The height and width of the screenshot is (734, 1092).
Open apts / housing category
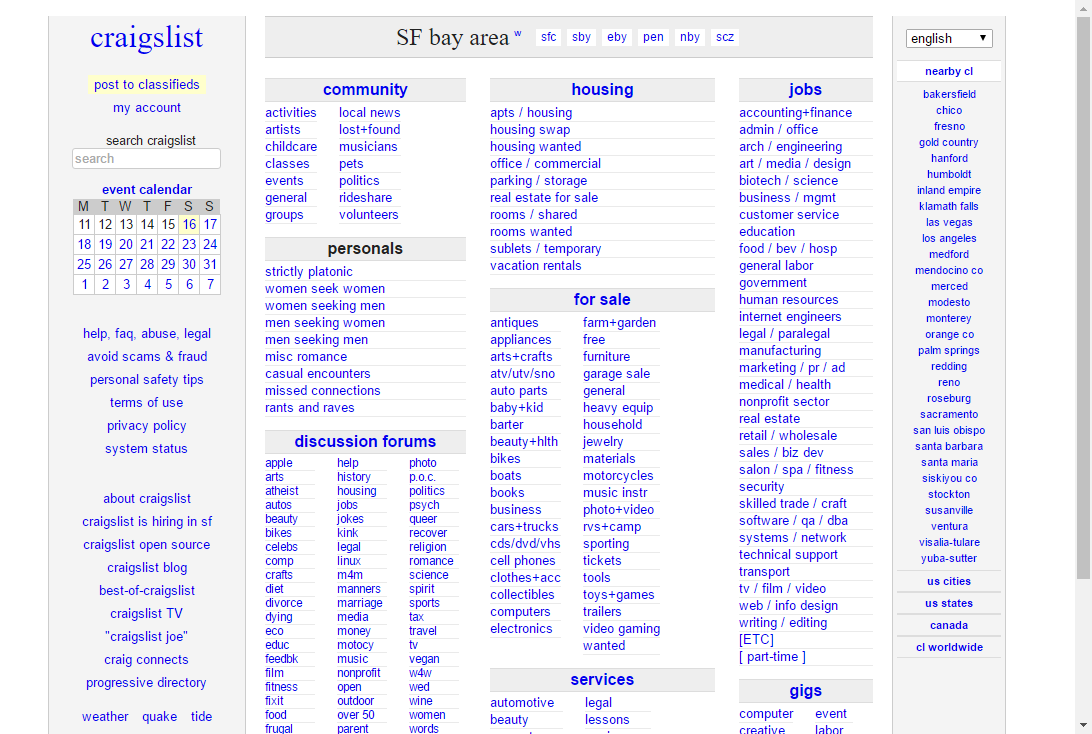click(531, 113)
